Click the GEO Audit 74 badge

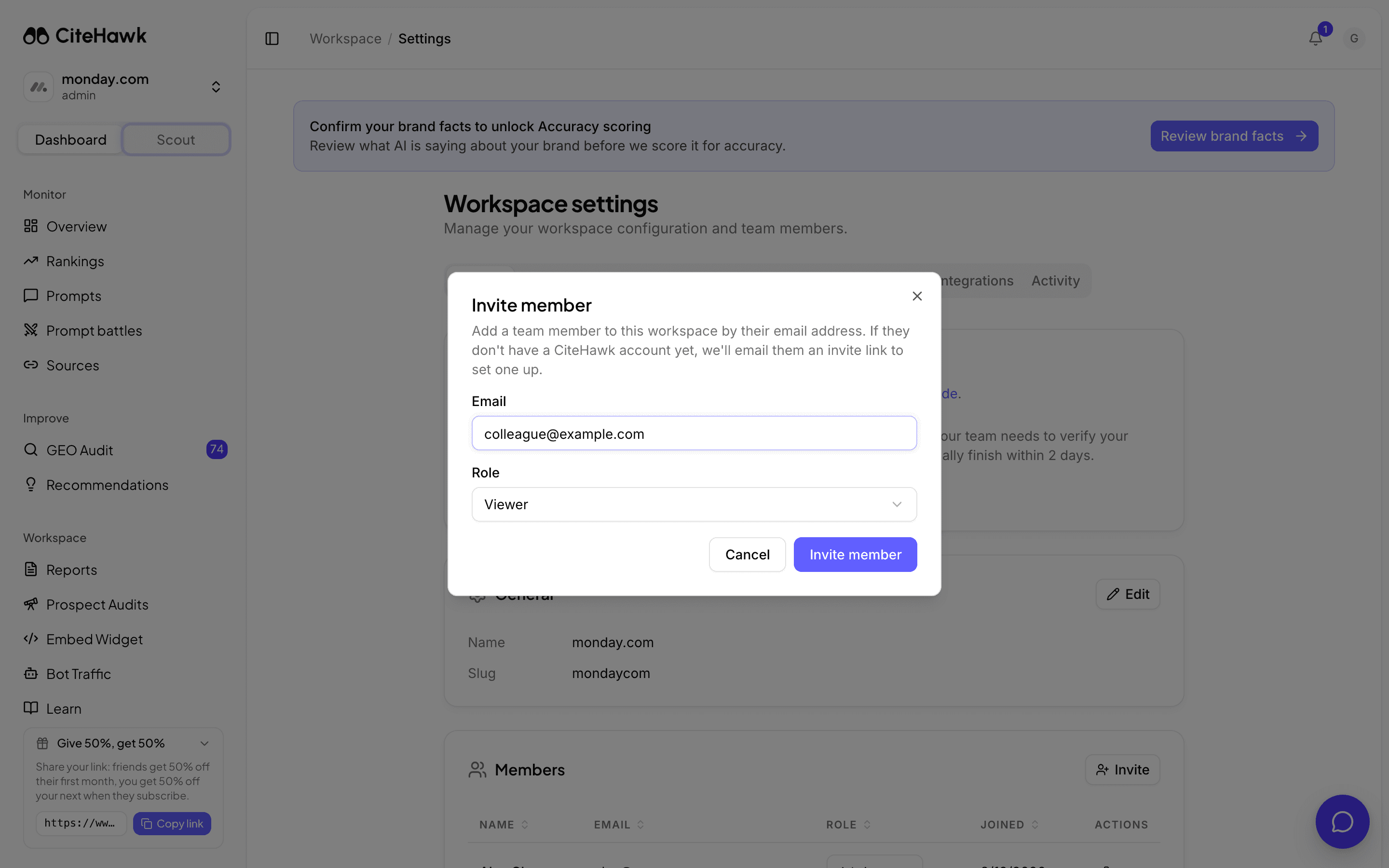[217, 449]
